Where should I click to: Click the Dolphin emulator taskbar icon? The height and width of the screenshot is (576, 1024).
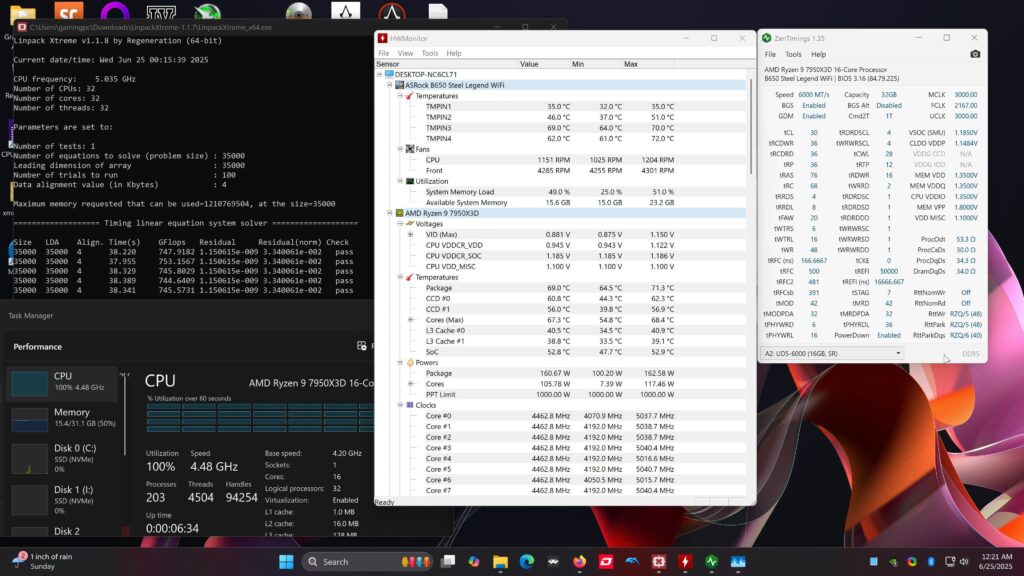coord(632,562)
